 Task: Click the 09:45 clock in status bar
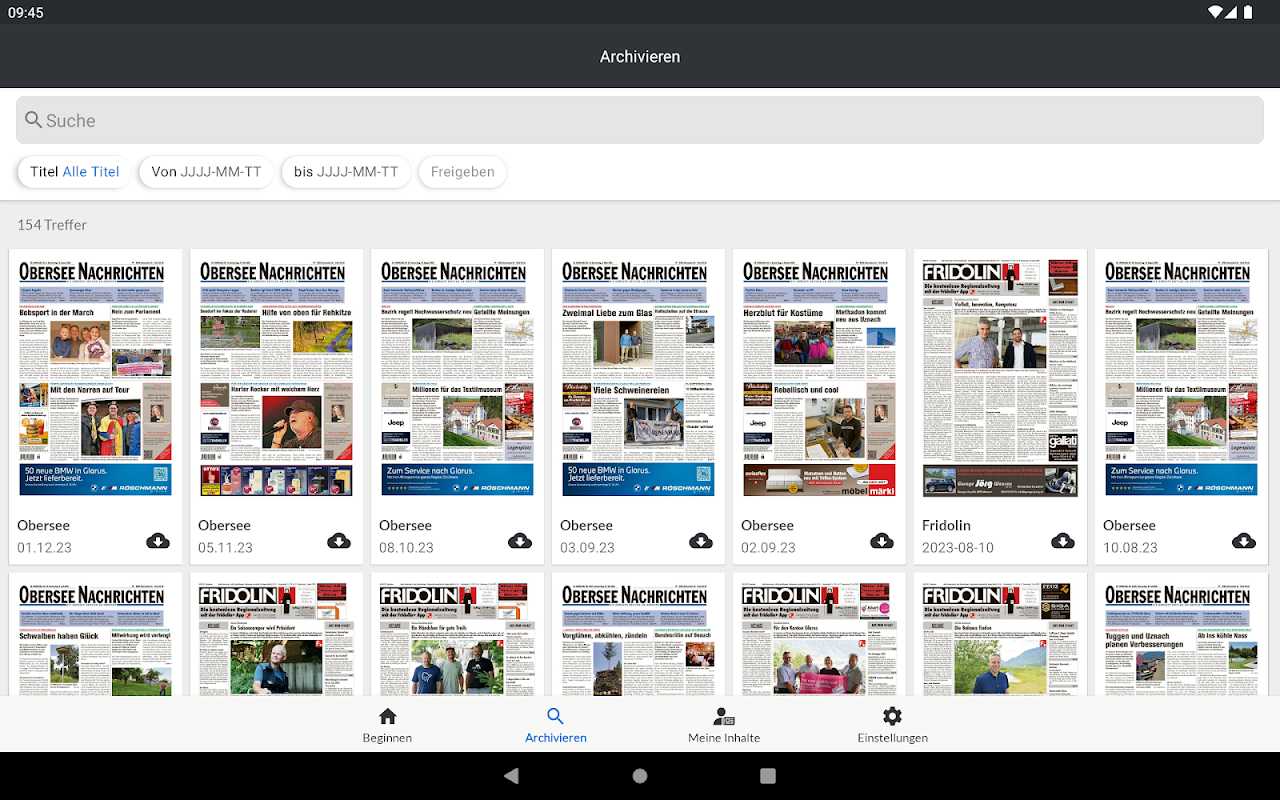click(26, 12)
